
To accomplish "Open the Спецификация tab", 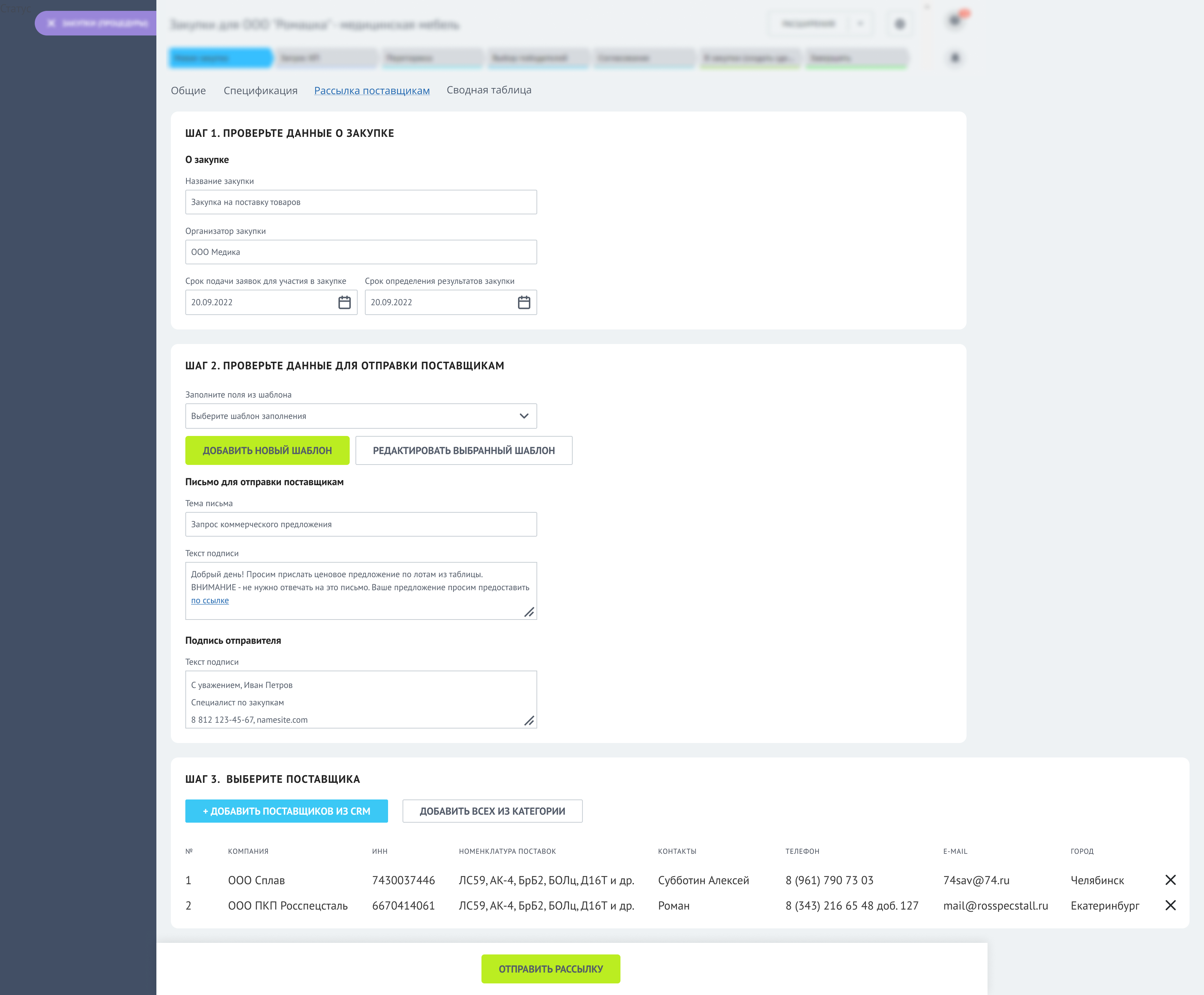I will pos(260,91).
